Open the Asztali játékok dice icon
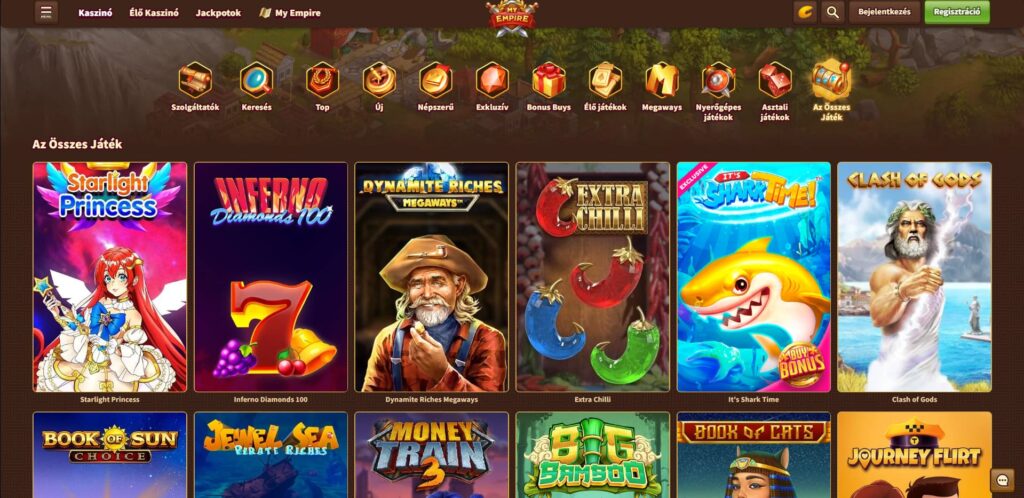The image size is (1024, 498). tap(775, 80)
